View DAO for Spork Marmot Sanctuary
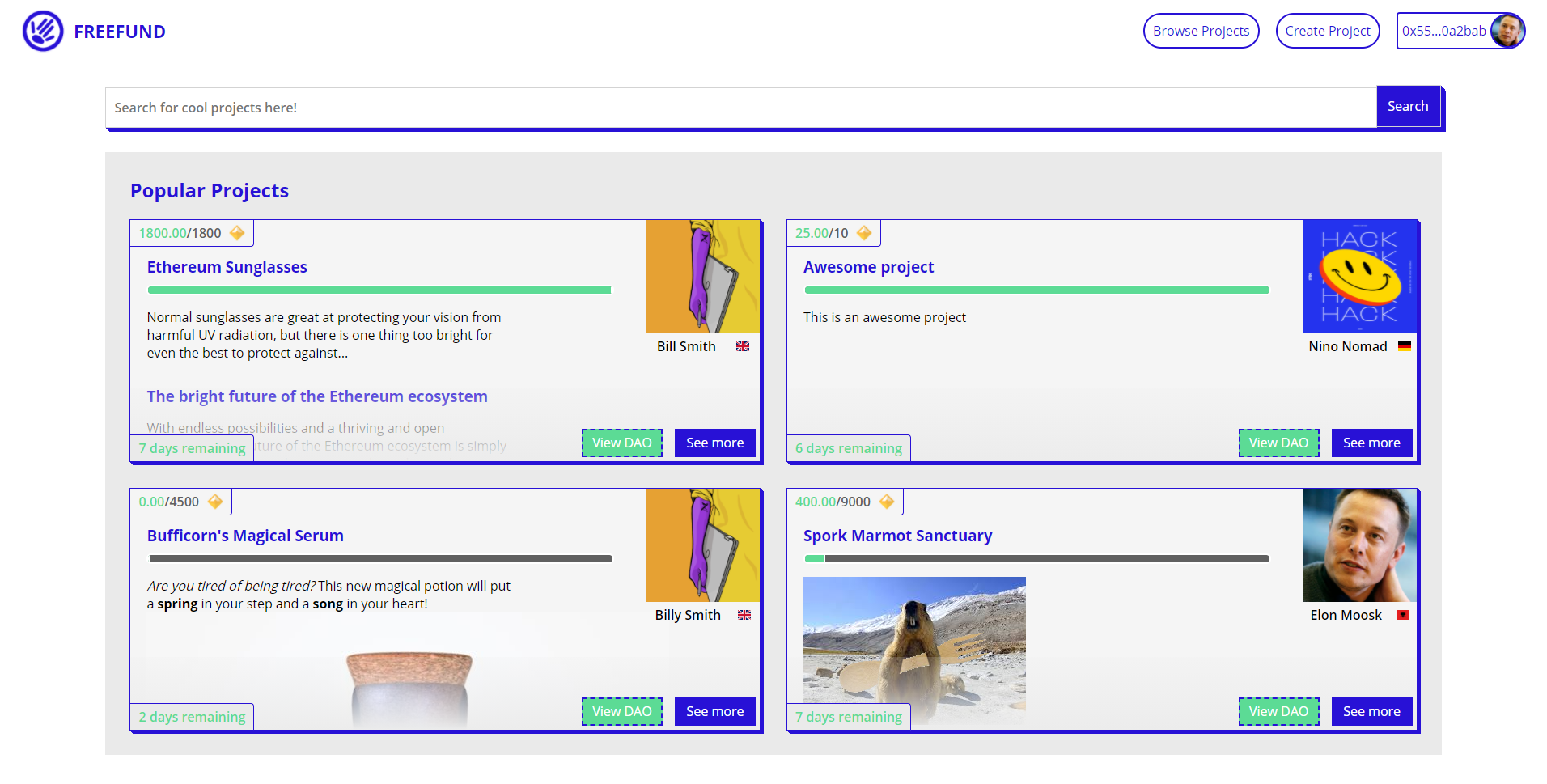The image size is (1547, 784). coord(1278,711)
